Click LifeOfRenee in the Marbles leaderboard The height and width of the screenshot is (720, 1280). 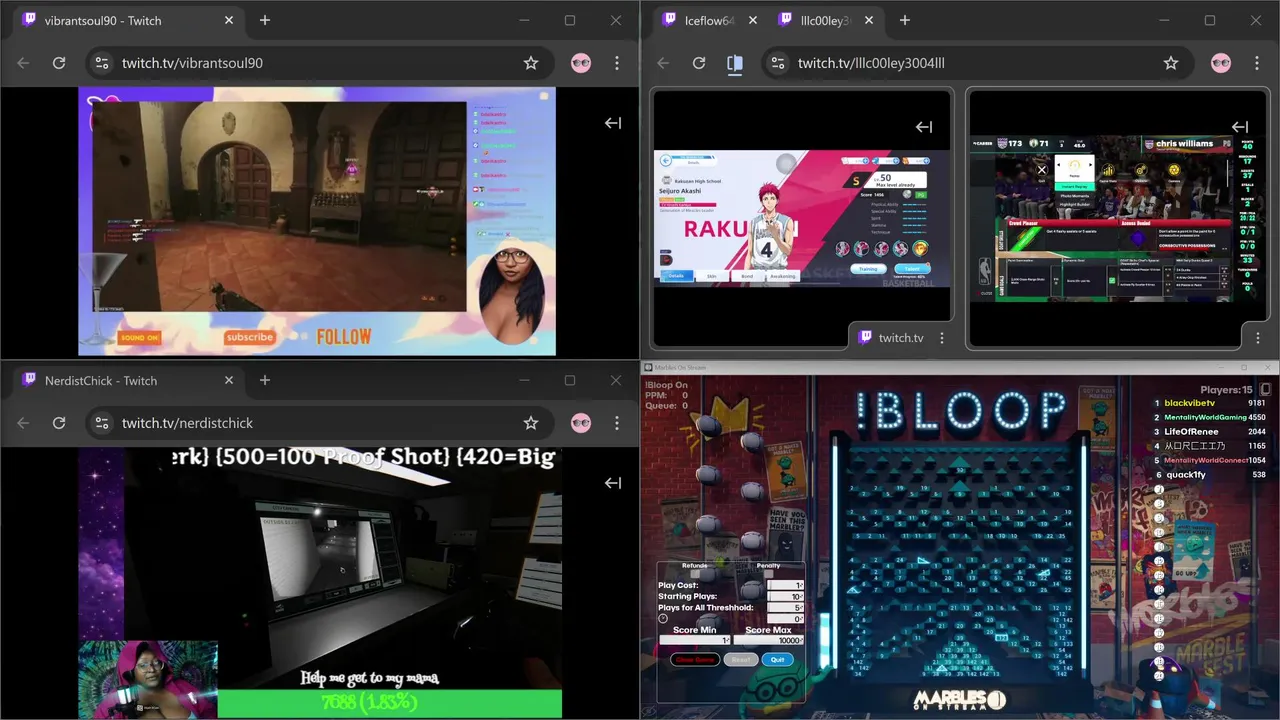point(1191,432)
